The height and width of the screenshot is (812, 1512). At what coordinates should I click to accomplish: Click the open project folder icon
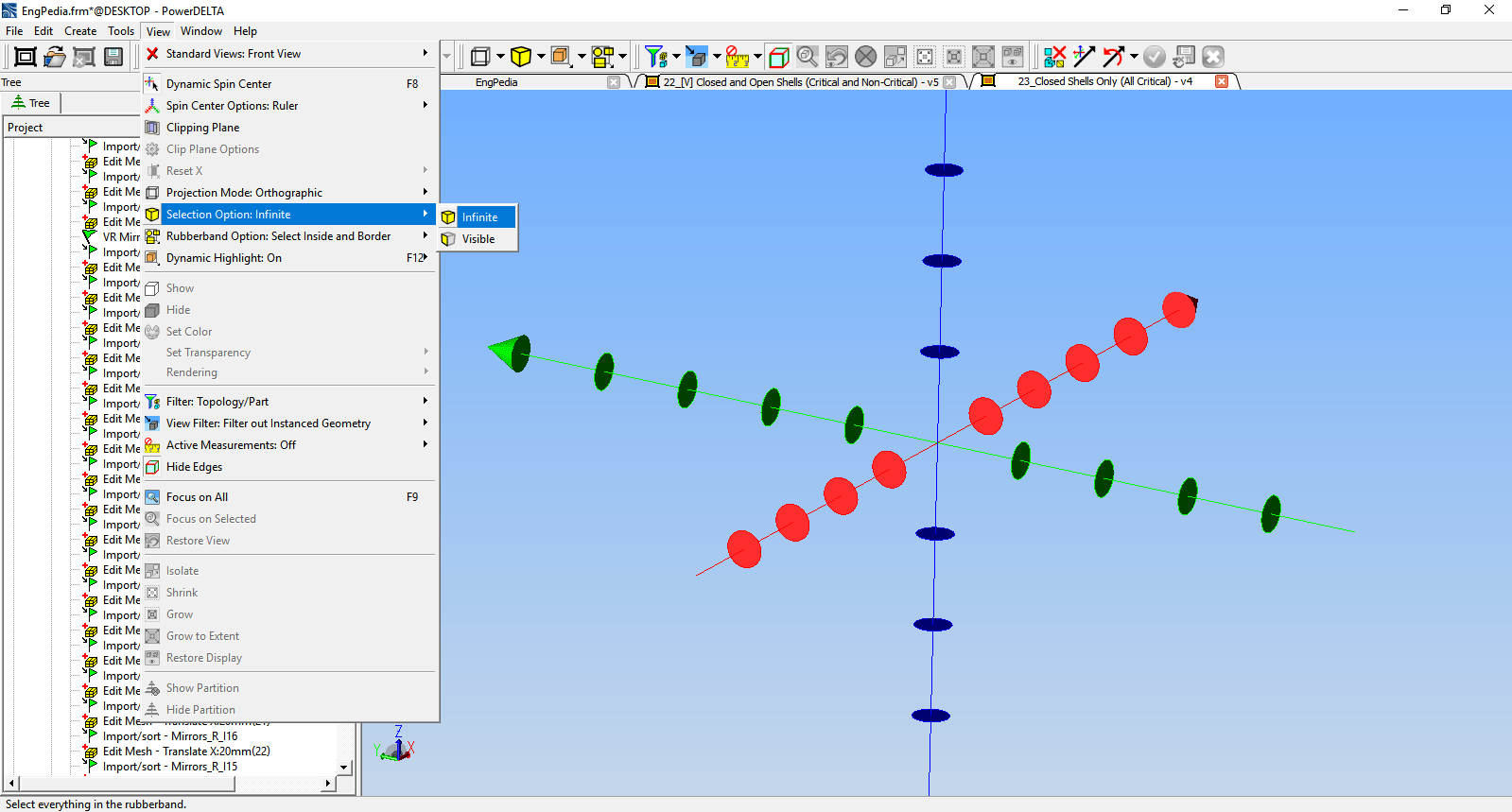pos(55,57)
